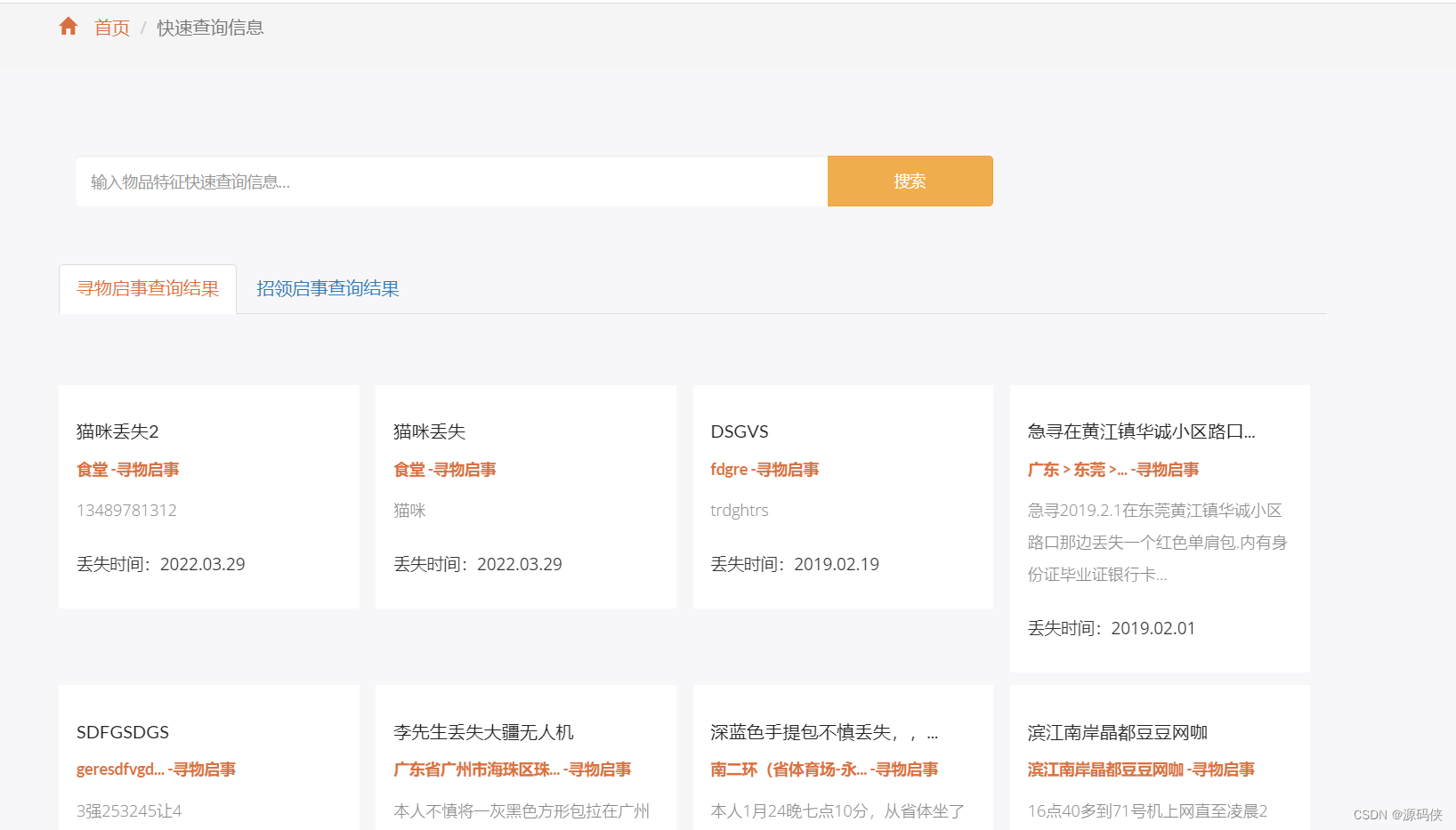Click description 16点40多到71号机上网
Viewport: 1456px width, 830px height.
pos(1148,810)
